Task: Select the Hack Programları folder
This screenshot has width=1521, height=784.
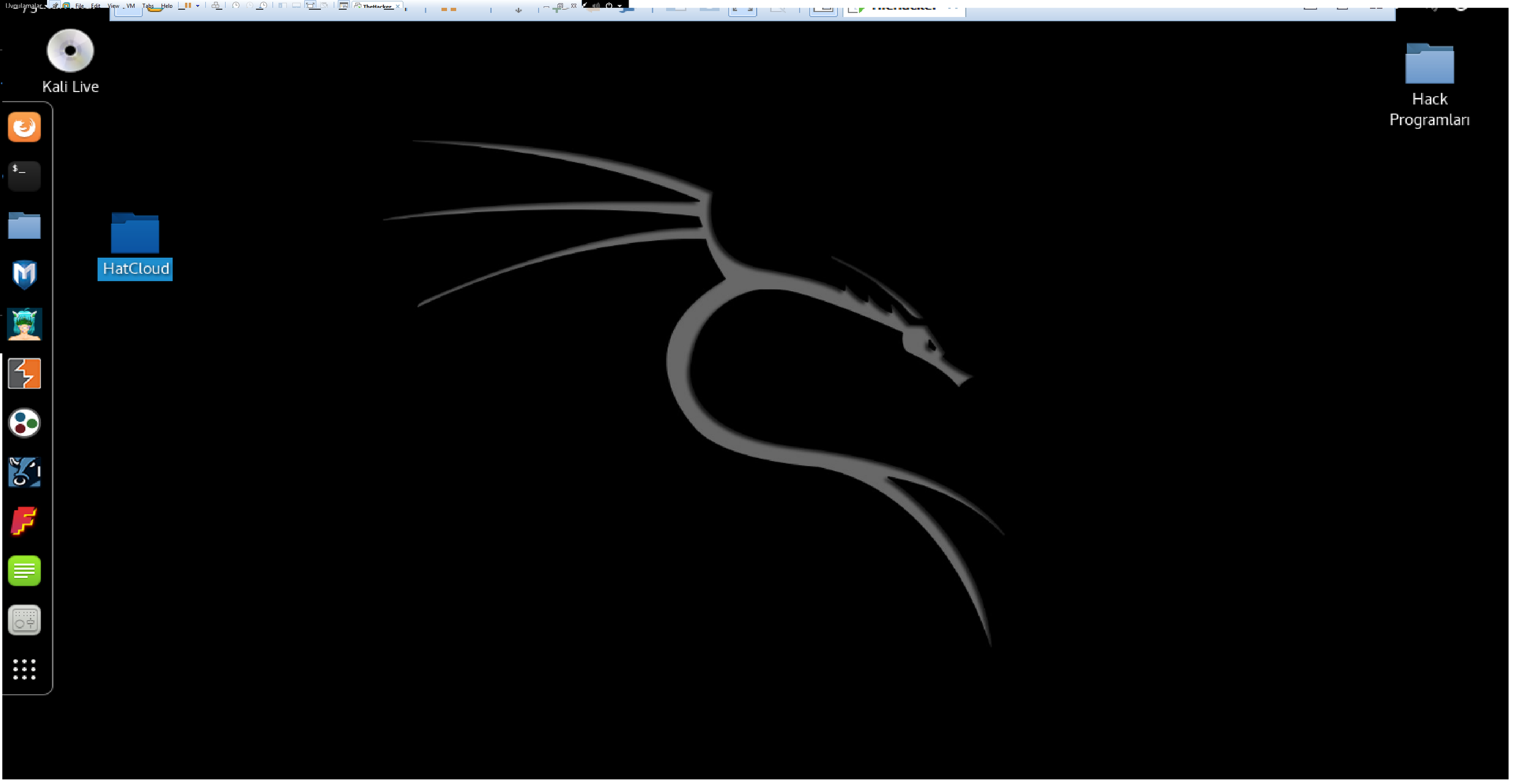Action: 1430,85
